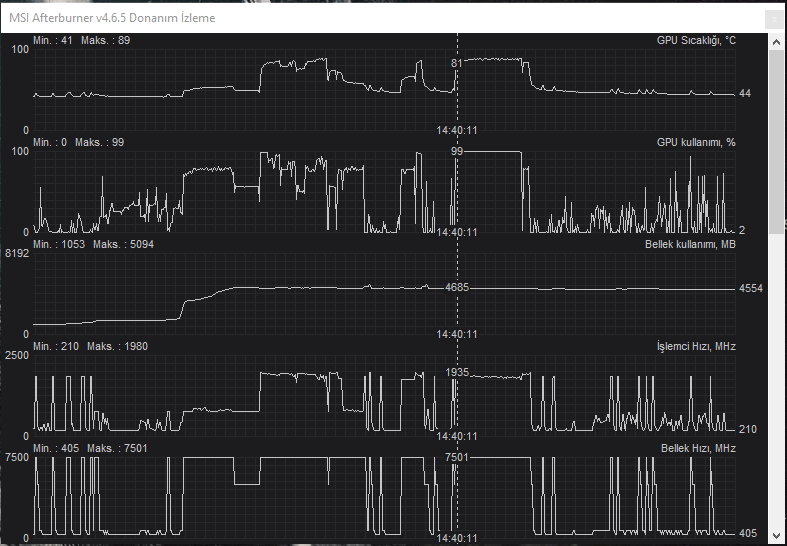Screen dimensions: 787x546
Task: Click the MSI Afterburner v4.6.5 title bar
Action: click(383, 18)
